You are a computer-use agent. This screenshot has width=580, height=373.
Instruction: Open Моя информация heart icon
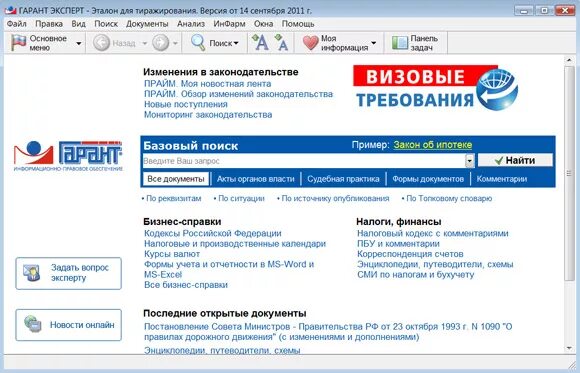(310, 43)
